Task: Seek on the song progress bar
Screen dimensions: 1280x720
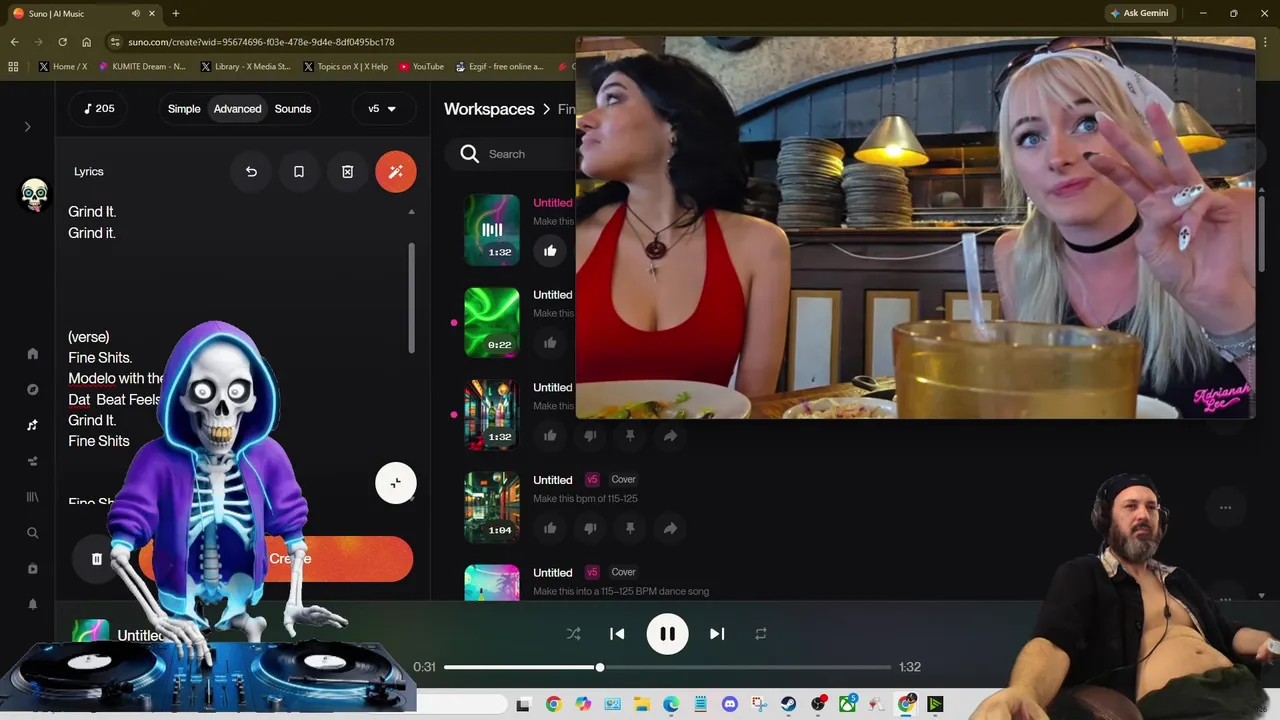Action: click(x=667, y=667)
